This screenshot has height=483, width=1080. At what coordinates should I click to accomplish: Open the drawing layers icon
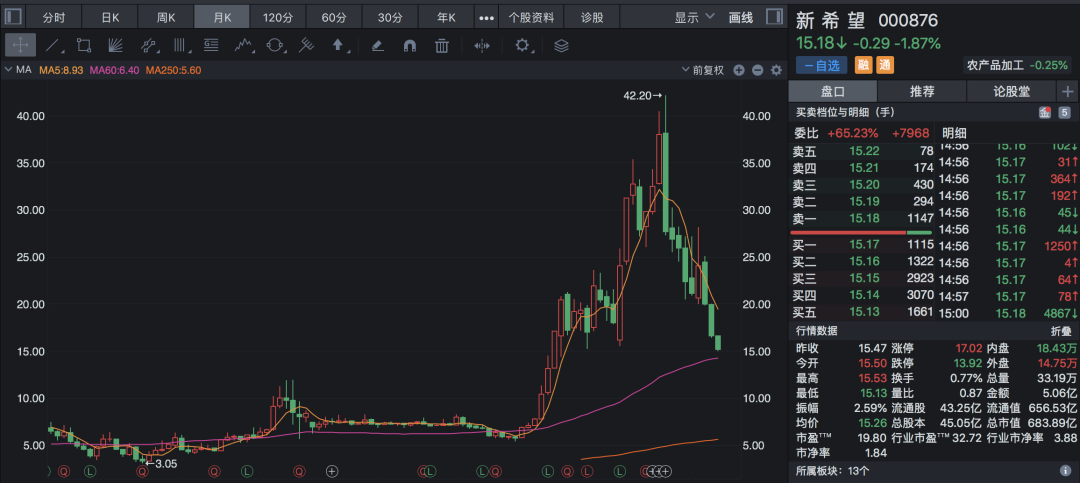pos(561,45)
